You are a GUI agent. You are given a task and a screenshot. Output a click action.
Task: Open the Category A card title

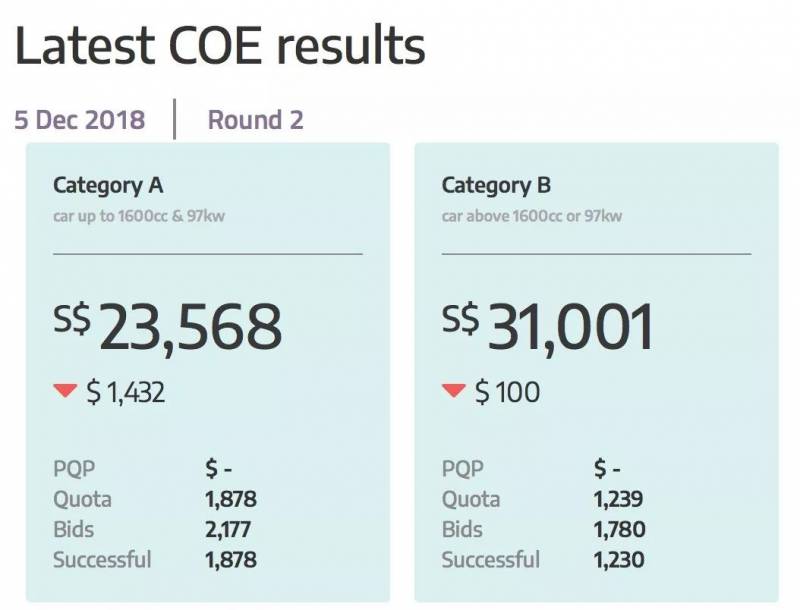coord(108,185)
